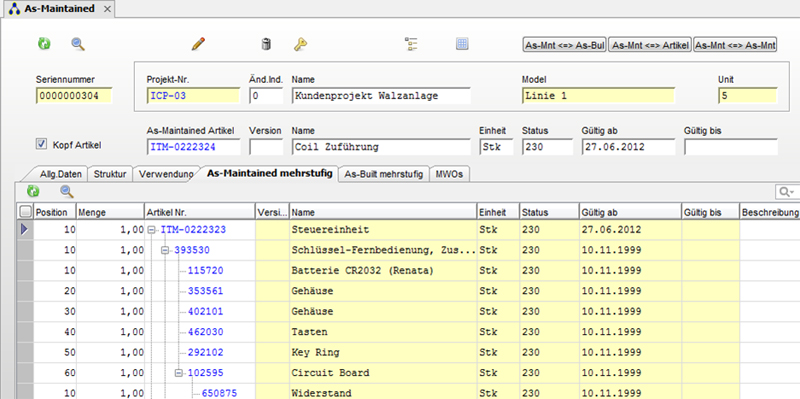Screen dimensions: 800x399
Task: Click article link ITM-0222323
Action: [193, 230]
